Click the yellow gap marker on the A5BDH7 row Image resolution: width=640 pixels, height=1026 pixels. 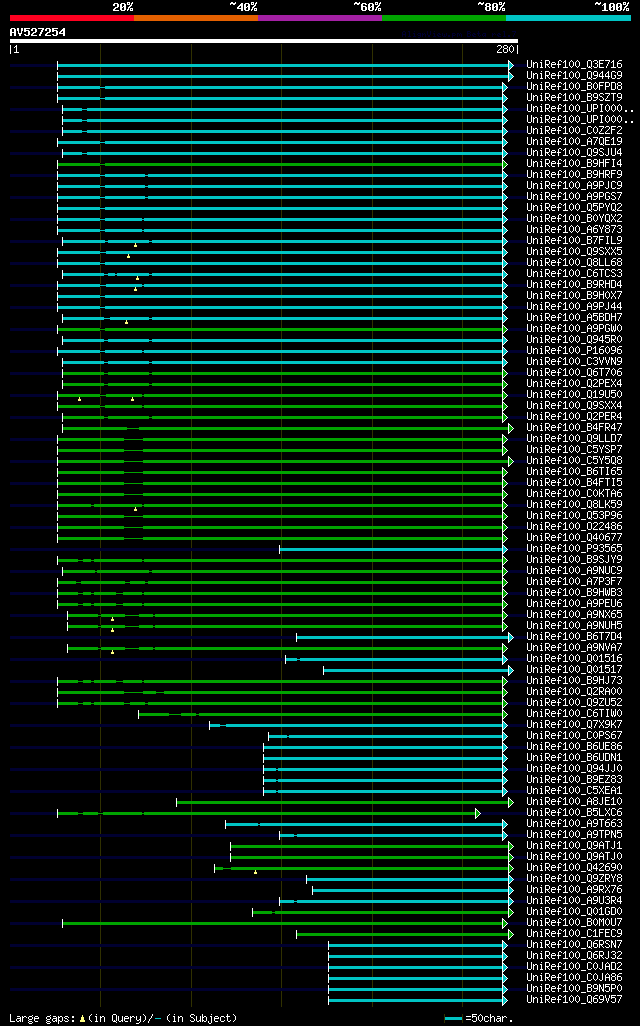pos(126,322)
